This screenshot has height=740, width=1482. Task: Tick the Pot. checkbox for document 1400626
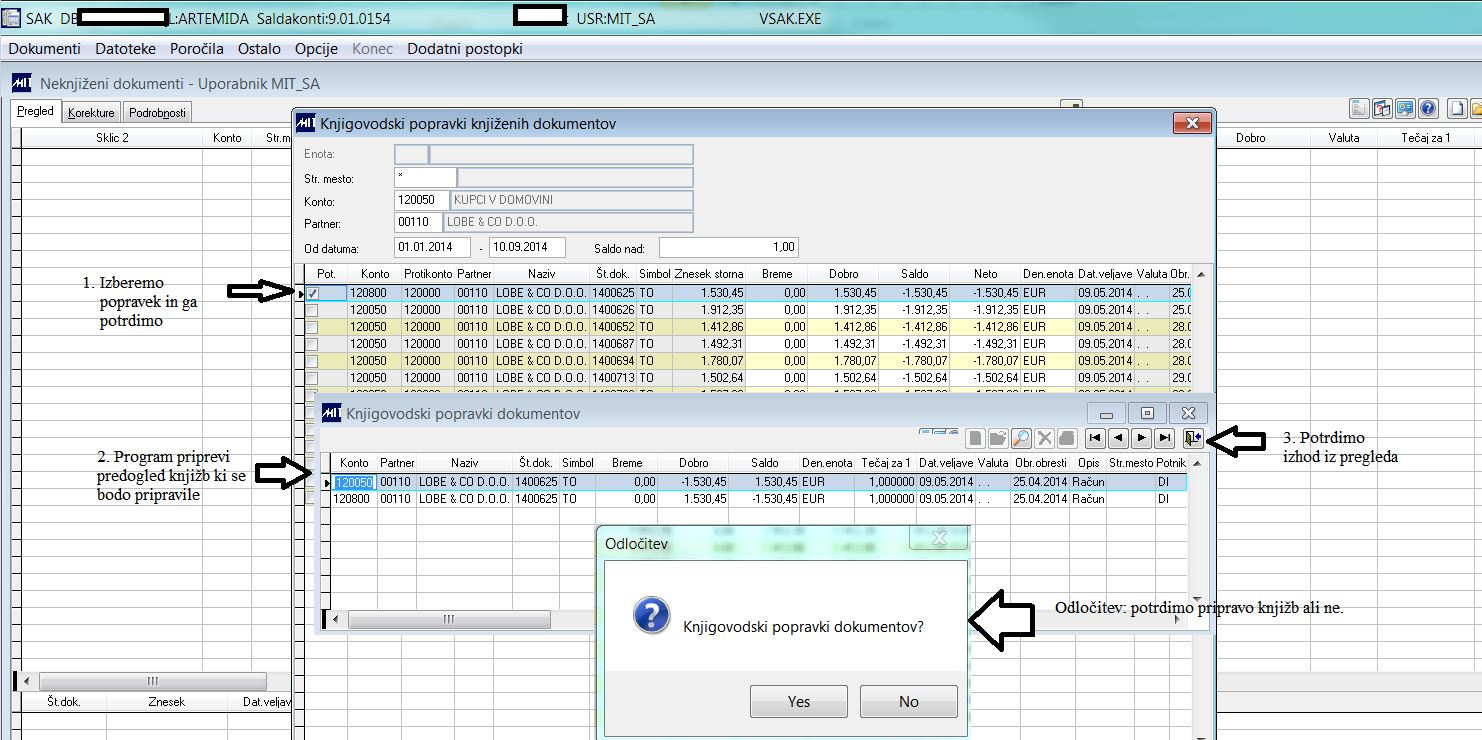(x=313, y=310)
